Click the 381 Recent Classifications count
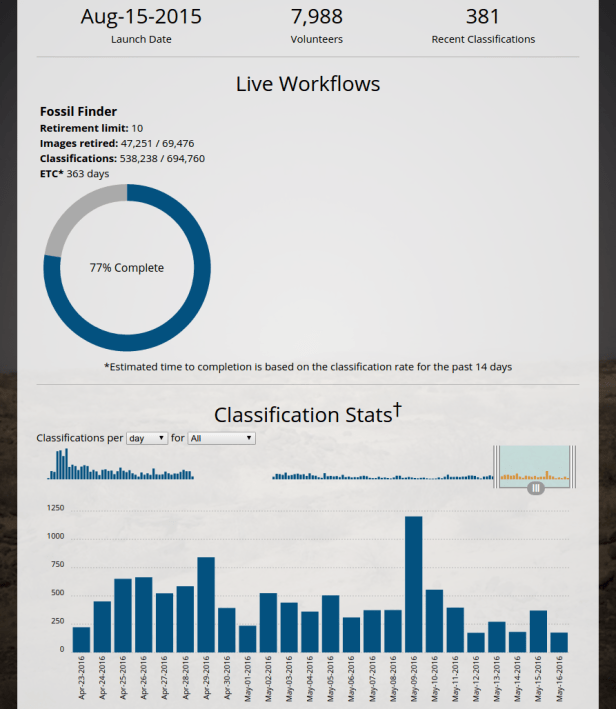Viewport: 616px width, 709px height. (483, 17)
